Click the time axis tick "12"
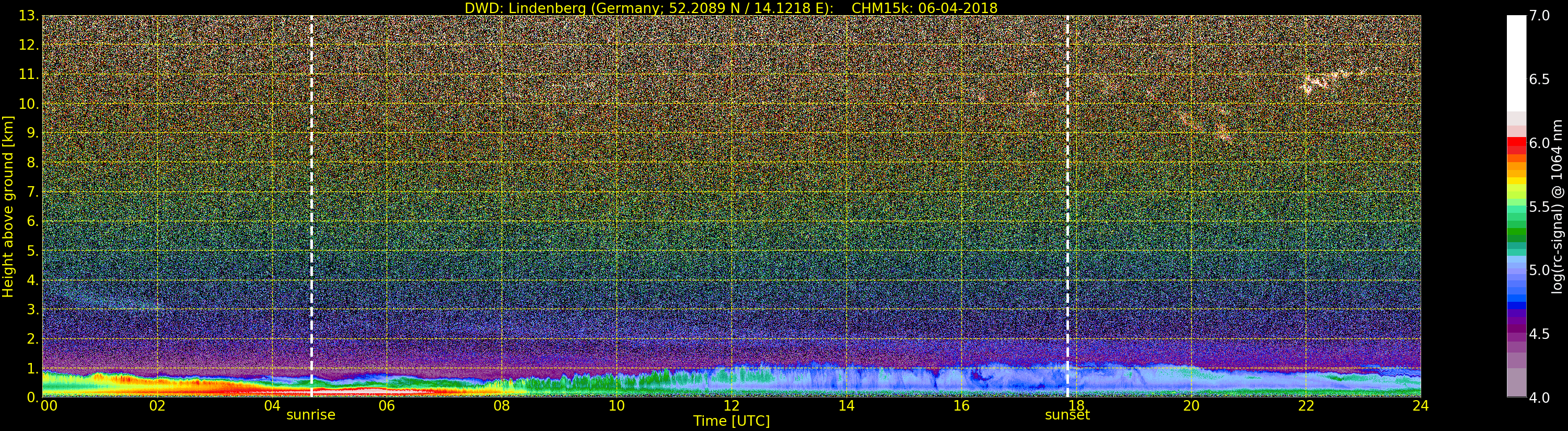This screenshot has height=431, width=1568. (x=731, y=406)
